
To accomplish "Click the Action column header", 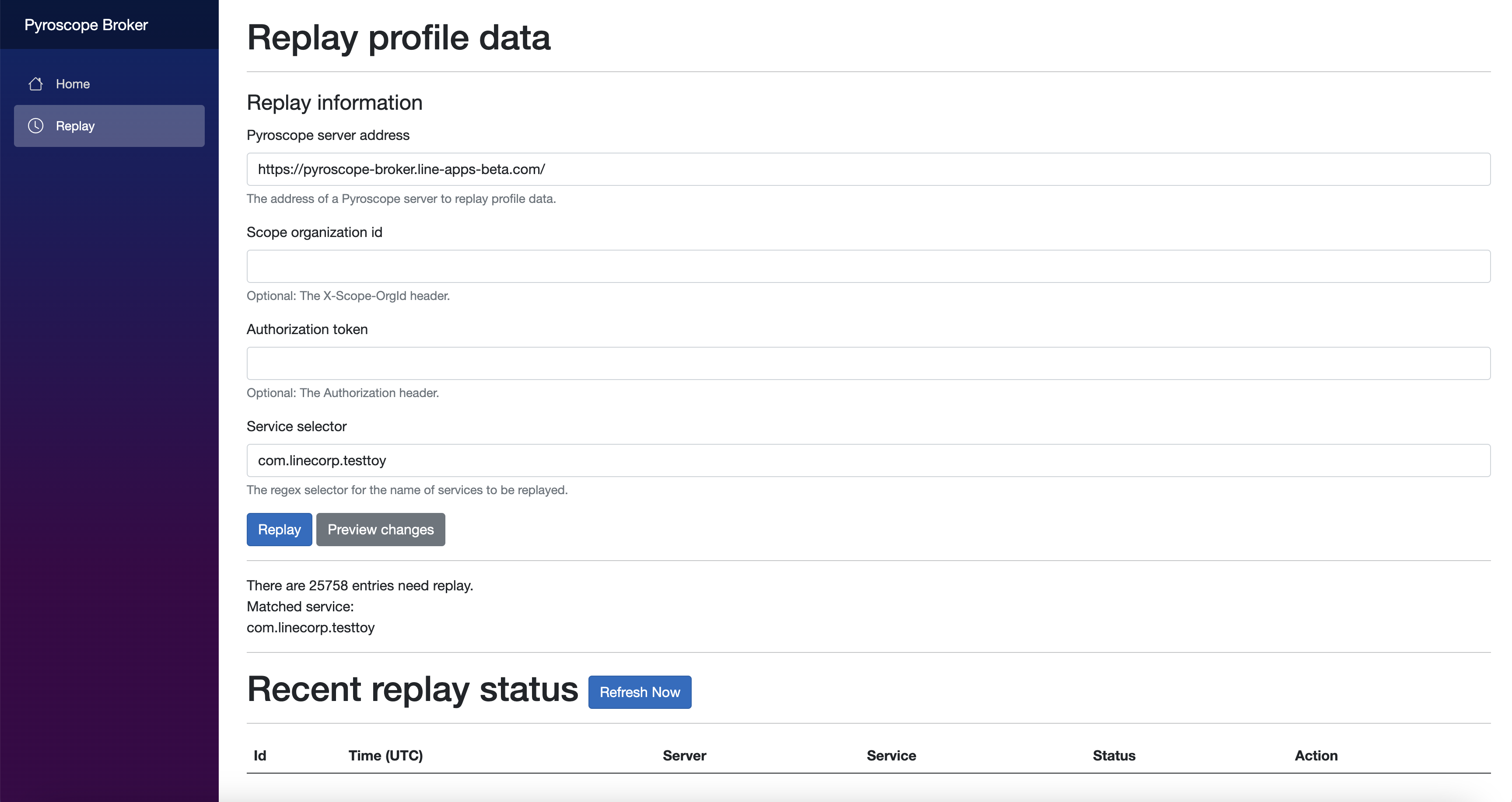I will (1316, 756).
